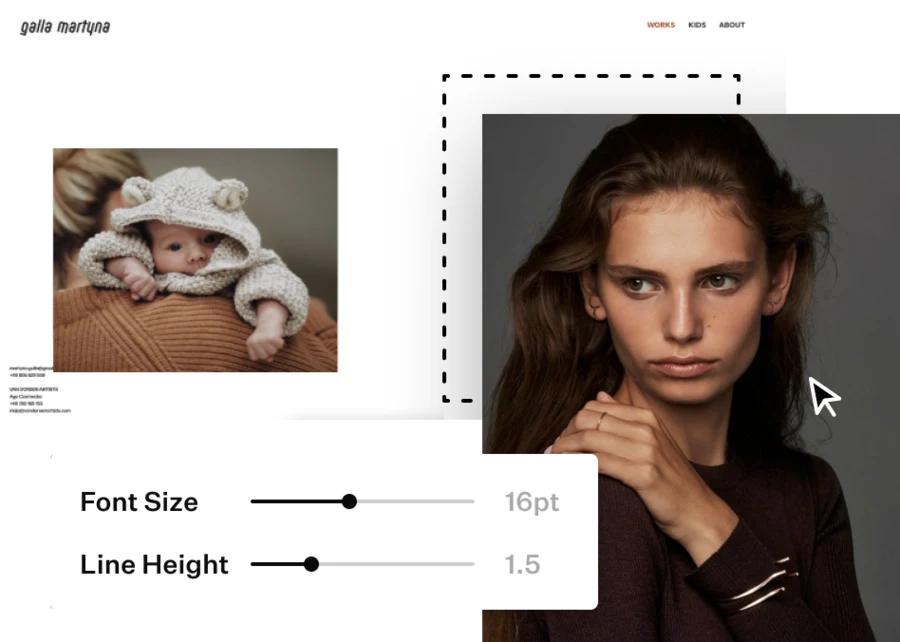900x642 pixels.
Task: Click the dashed selection box left edge
Action: pos(444,238)
